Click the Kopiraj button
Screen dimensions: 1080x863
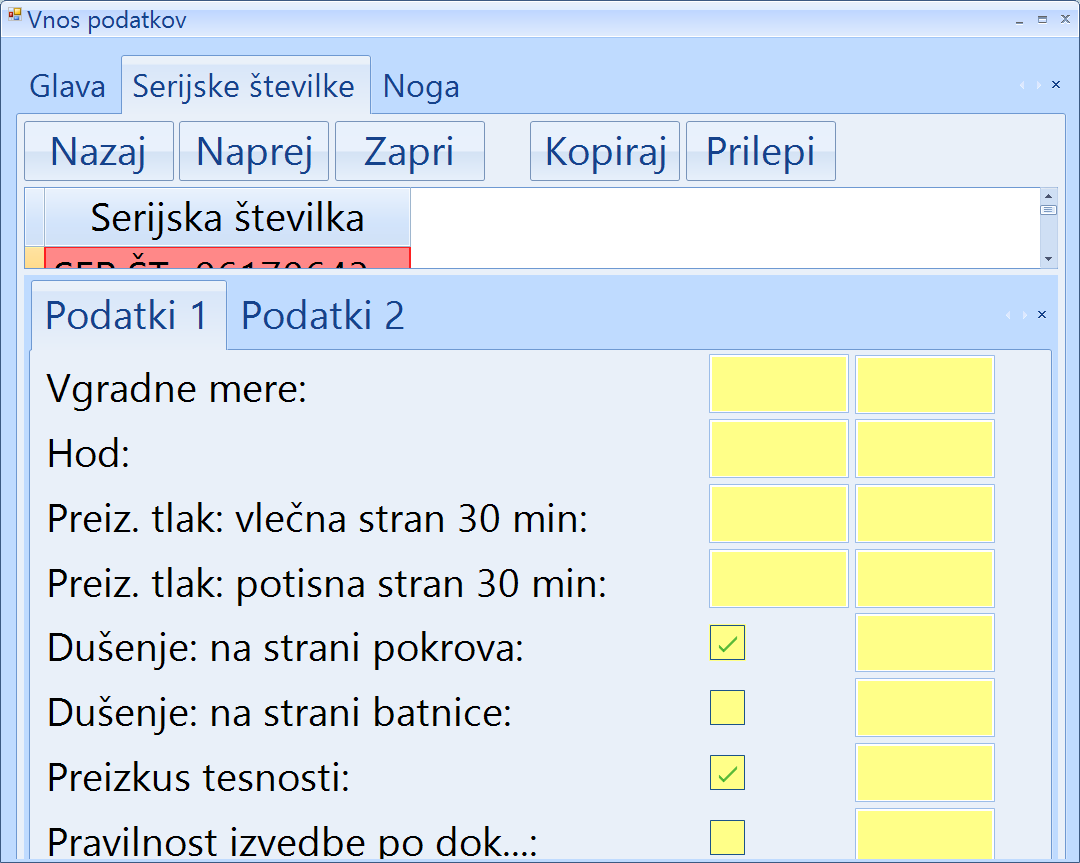pyautogui.click(x=605, y=152)
